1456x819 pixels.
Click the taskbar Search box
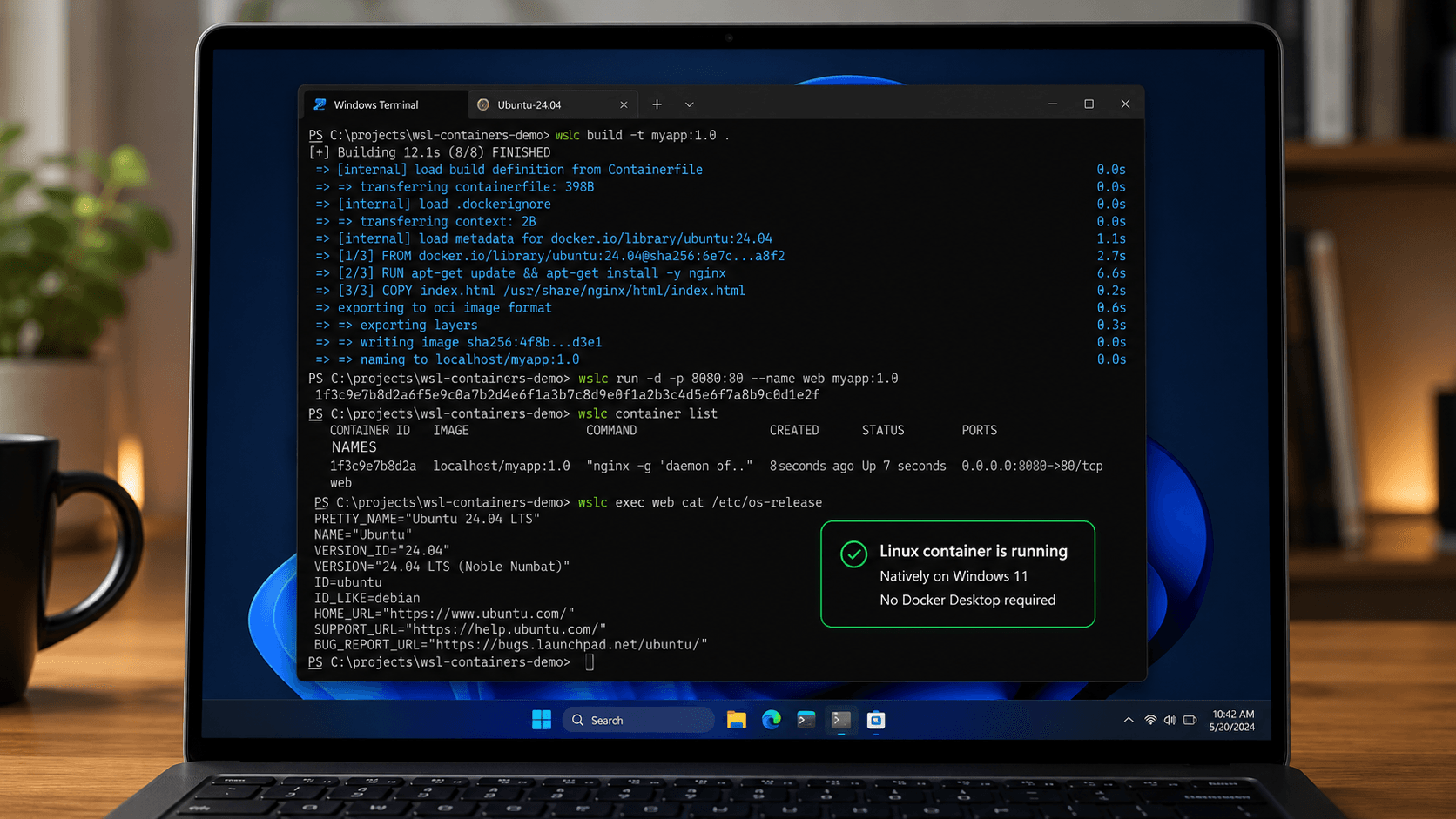[638, 720]
